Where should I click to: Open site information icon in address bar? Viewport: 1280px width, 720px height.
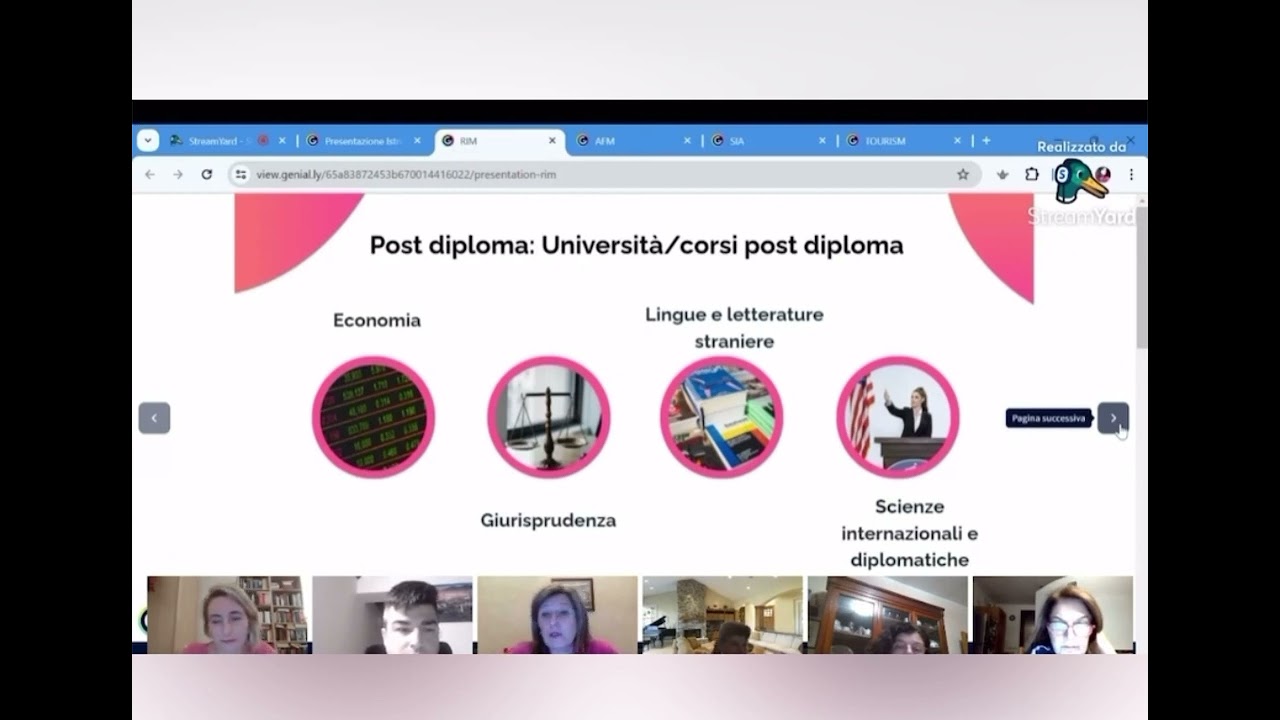tap(240, 174)
